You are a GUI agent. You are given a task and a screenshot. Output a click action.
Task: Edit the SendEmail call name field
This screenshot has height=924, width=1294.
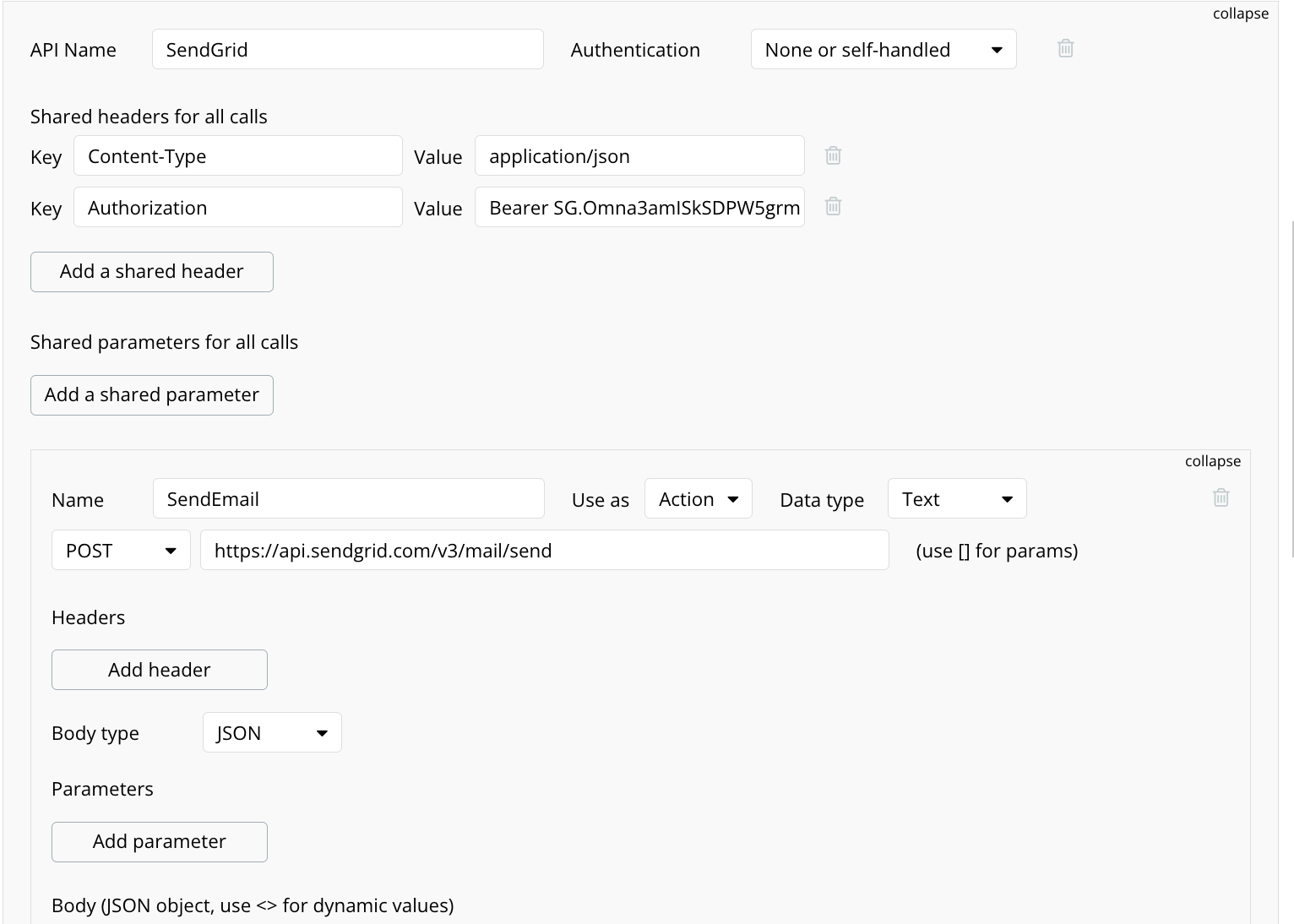coord(348,499)
